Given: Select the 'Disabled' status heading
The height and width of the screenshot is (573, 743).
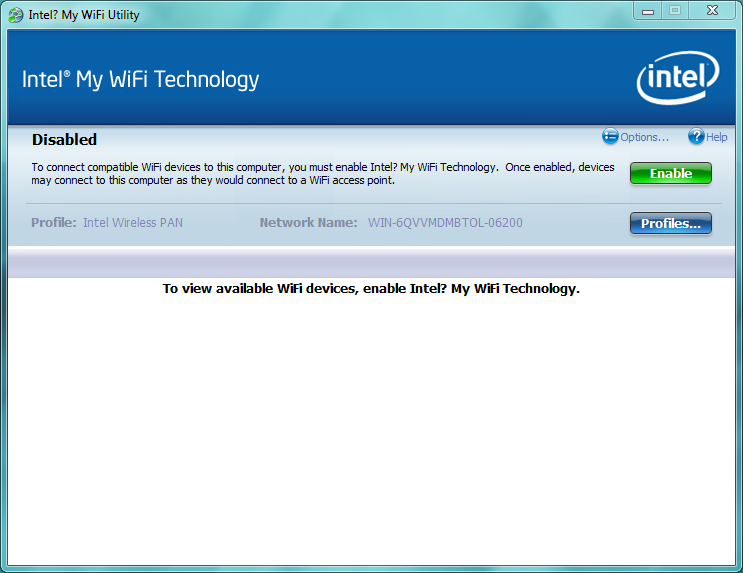Looking at the screenshot, I should pos(64,139).
